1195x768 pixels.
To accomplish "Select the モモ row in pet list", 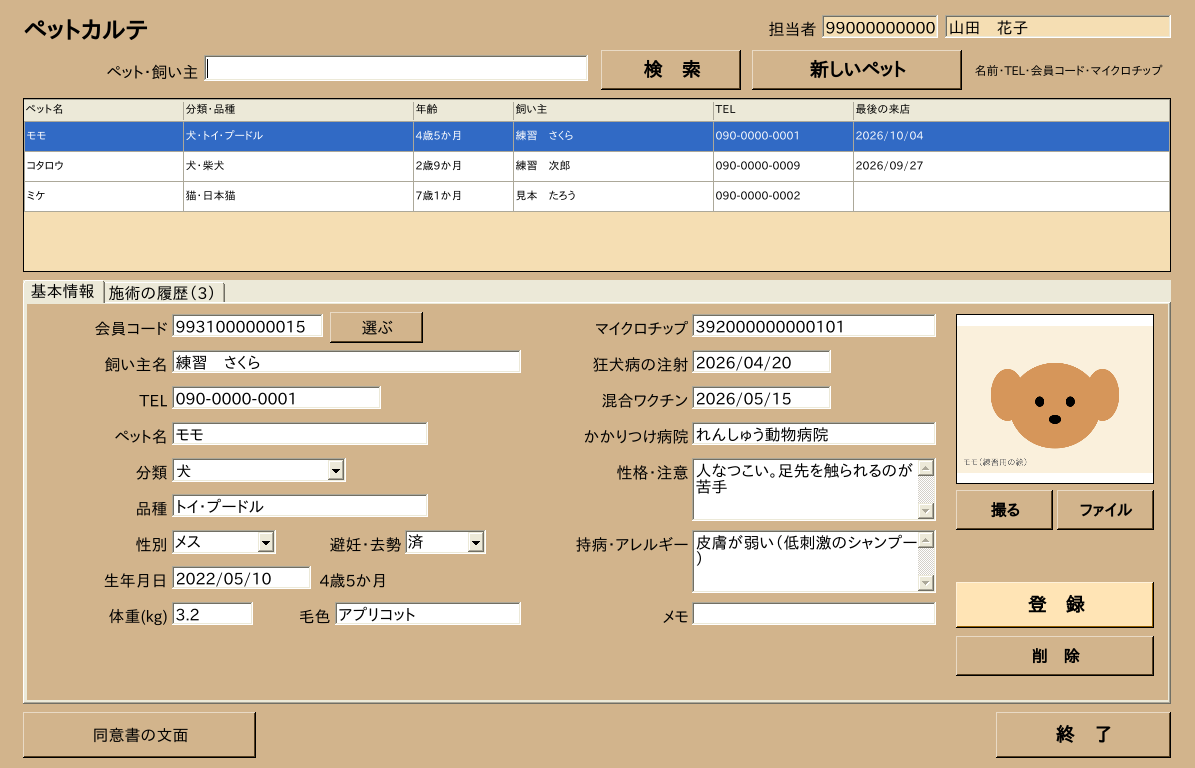I will point(597,136).
